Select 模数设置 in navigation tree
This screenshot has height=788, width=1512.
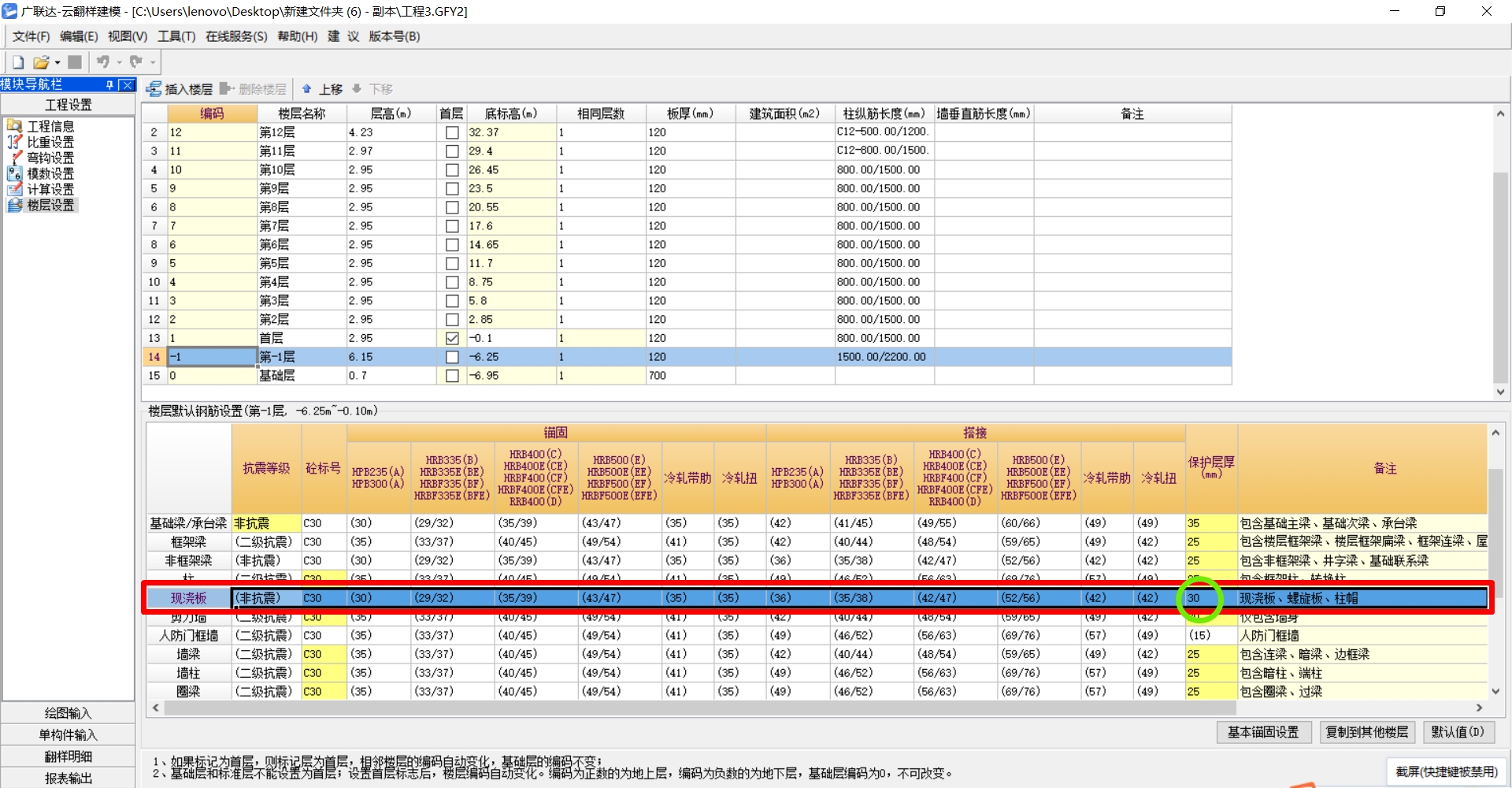41,173
